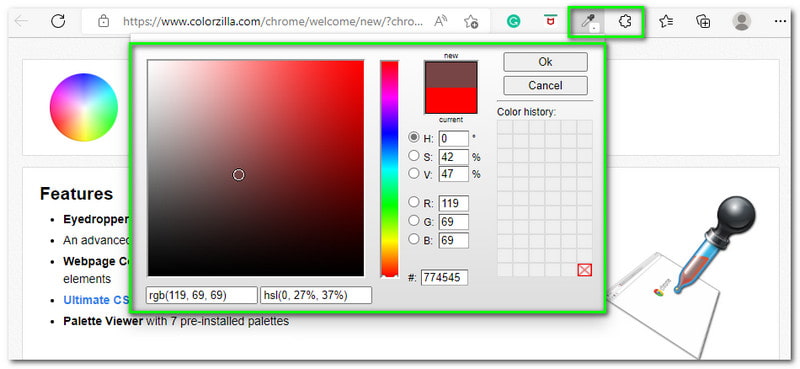
Task: Click the V field showing 47
Action: 454,174
